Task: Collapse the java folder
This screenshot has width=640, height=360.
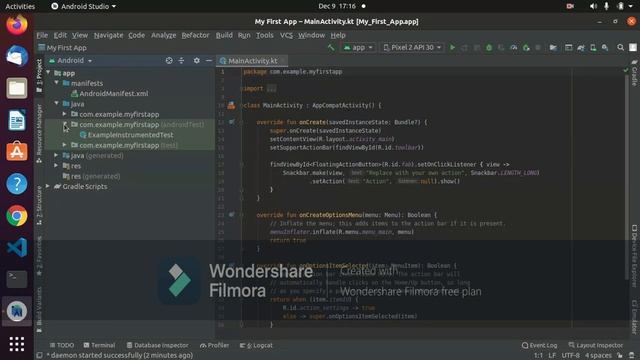Action: [x=57, y=103]
